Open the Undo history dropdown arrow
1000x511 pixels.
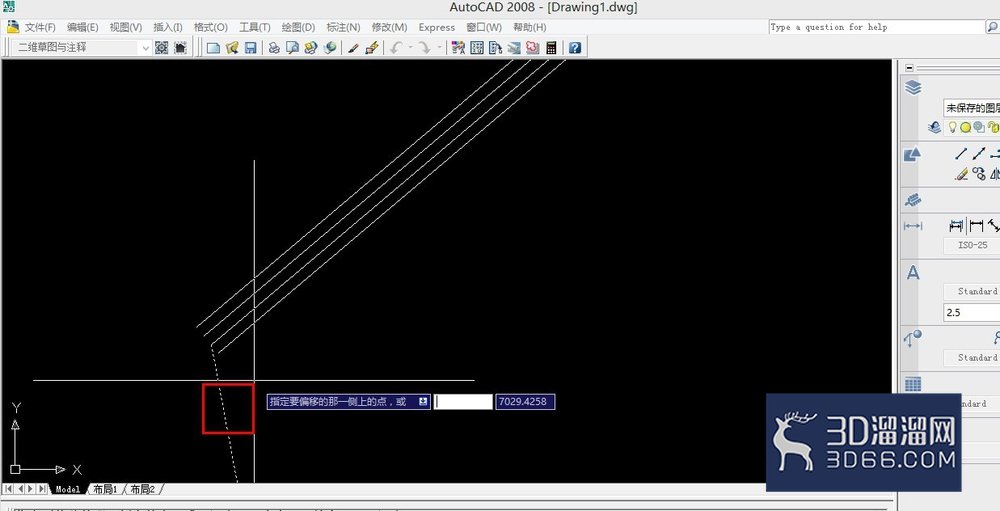(410, 48)
